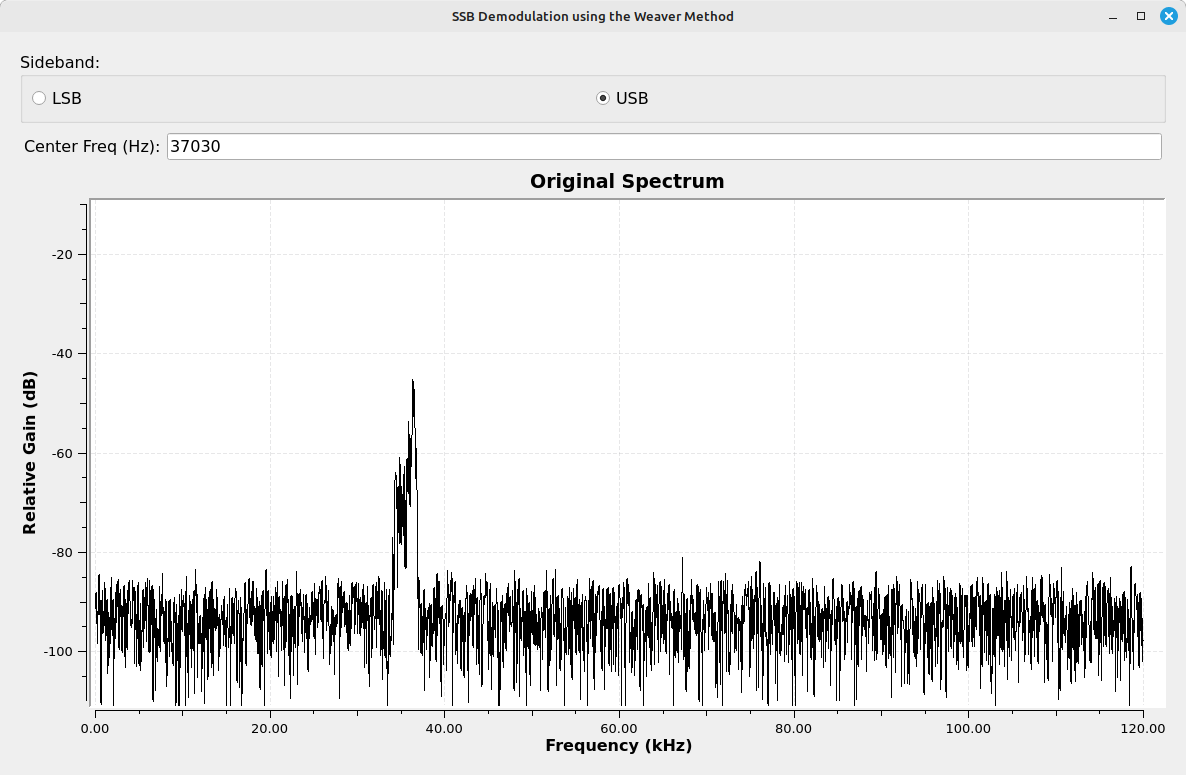Click the Relative Gain (dB) axis label
Screen dimensions: 1186x775
[x=29, y=453]
